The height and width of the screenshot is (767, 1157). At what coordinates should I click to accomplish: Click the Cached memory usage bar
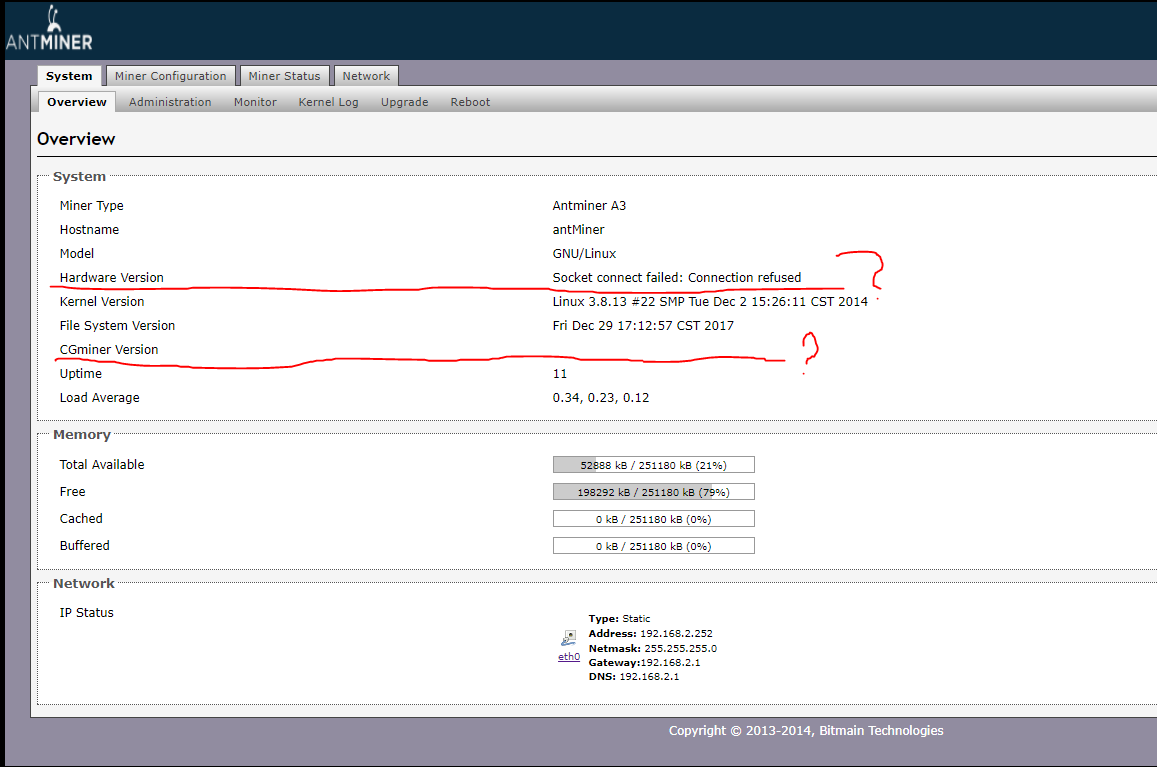click(654, 519)
